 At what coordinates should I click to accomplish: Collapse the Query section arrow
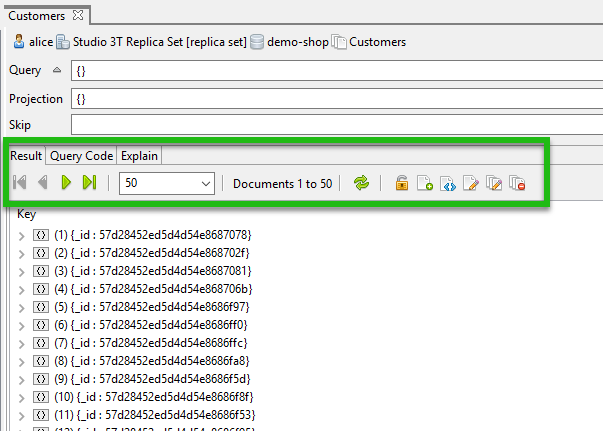click(x=57, y=70)
